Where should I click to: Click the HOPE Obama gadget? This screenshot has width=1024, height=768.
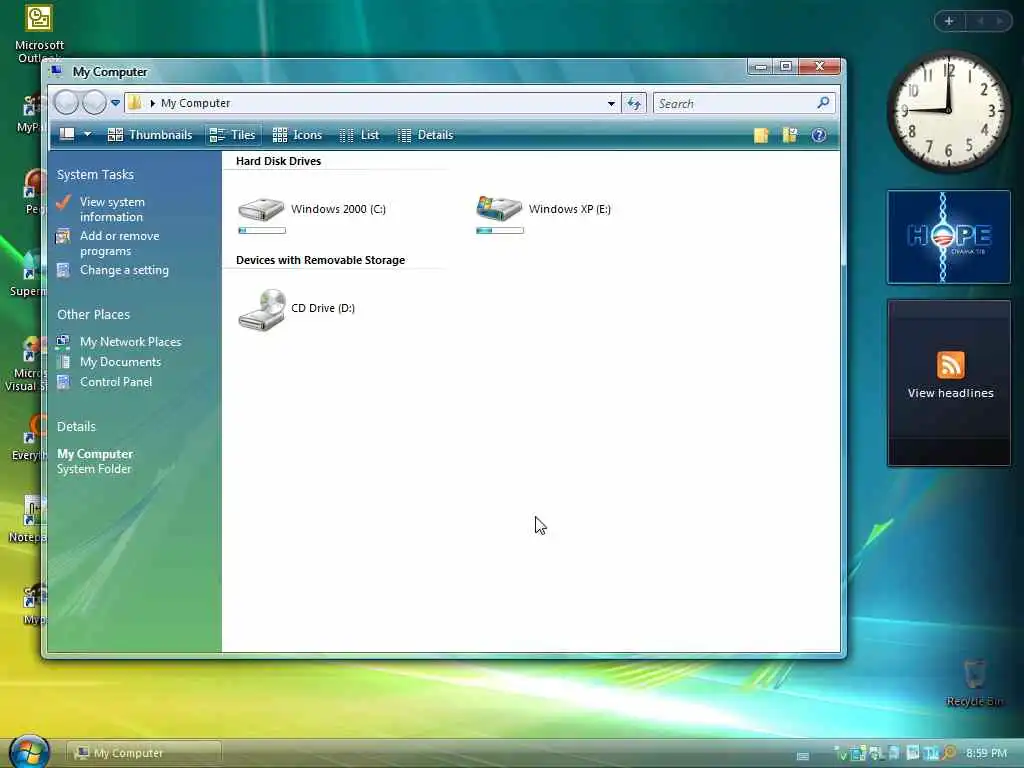tap(948, 237)
